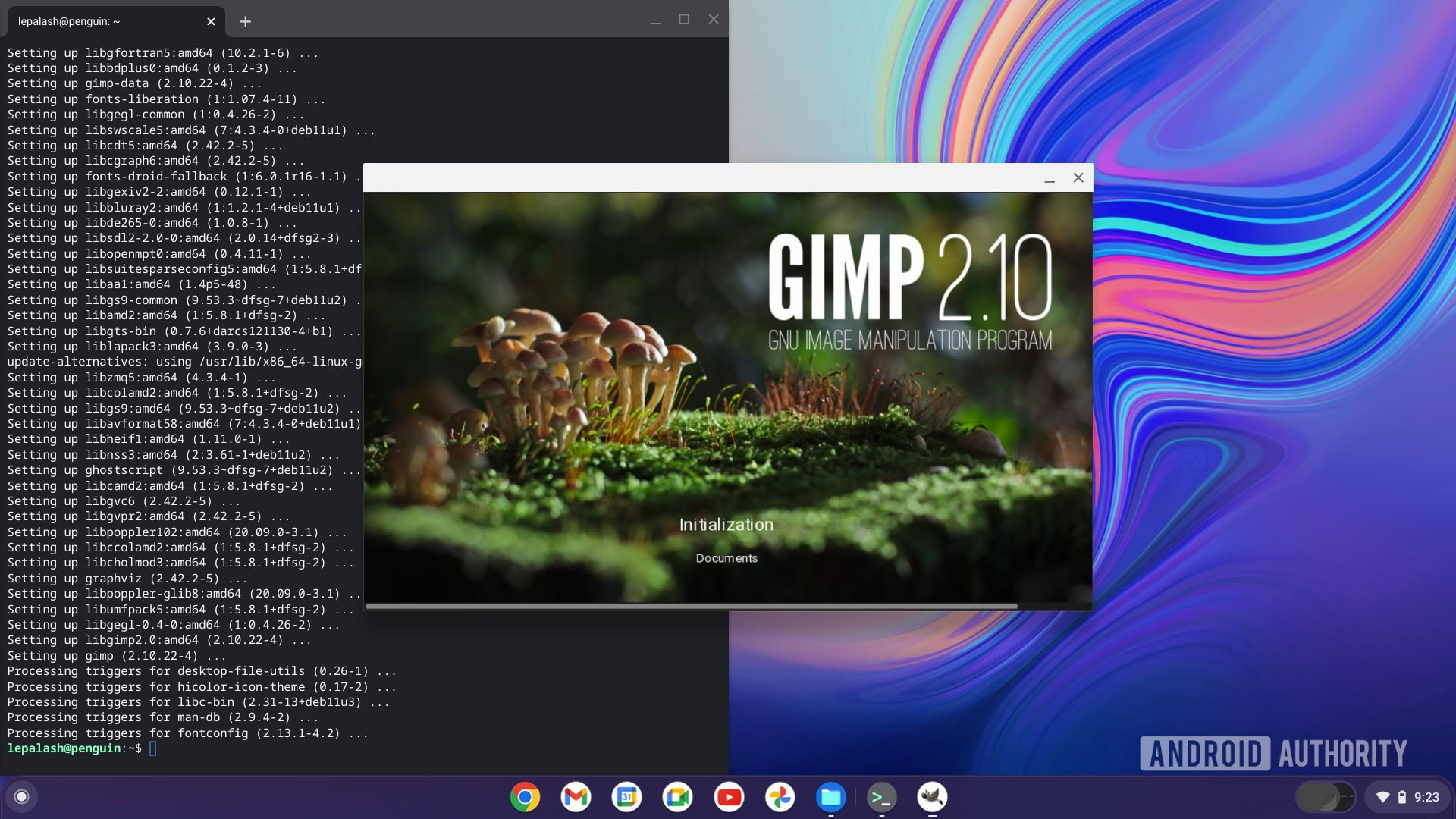Launch YouTube from the shelf
The height and width of the screenshot is (819, 1456).
tap(729, 797)
